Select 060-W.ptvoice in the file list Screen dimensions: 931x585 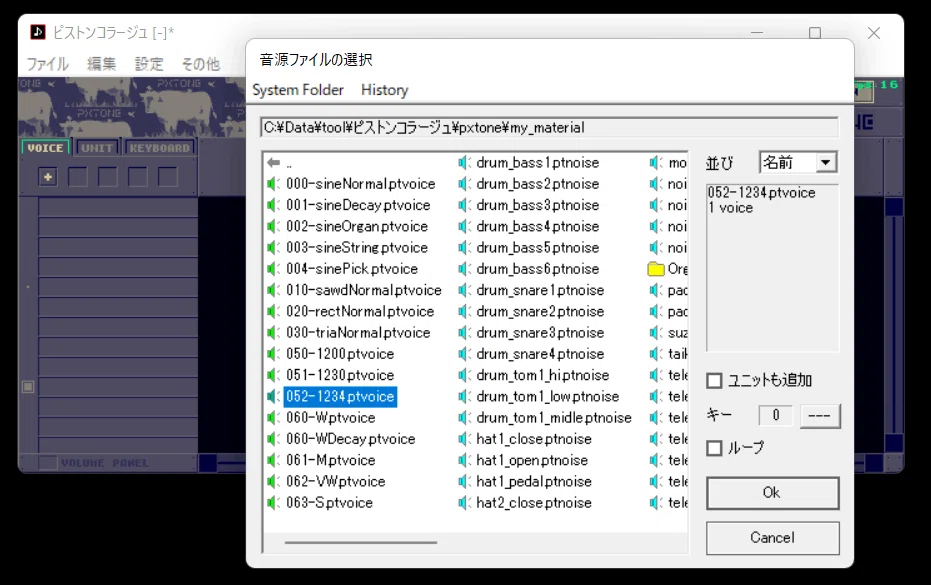click(331, 418)
